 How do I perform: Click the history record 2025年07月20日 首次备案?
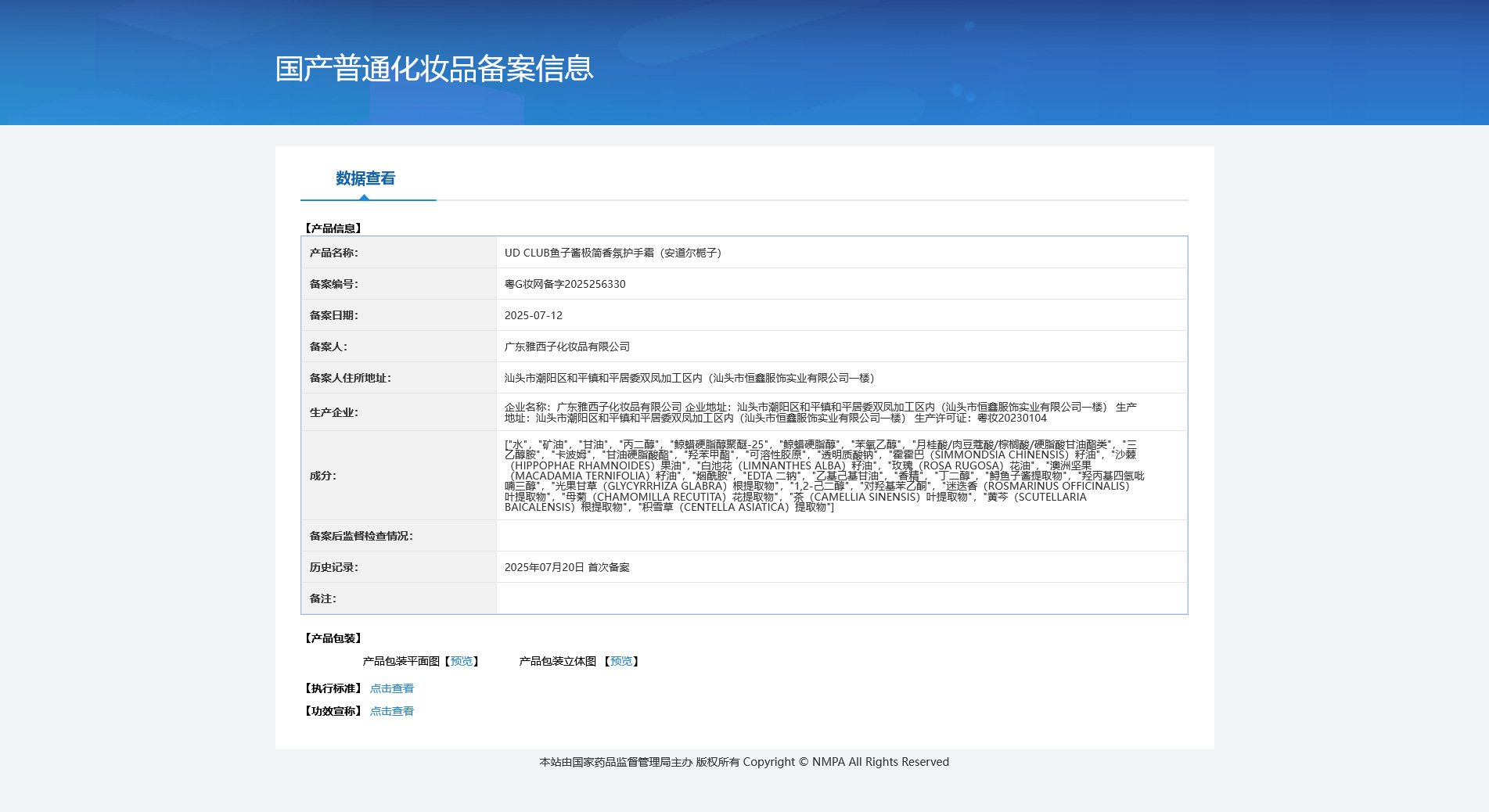(x=567, y=567)
